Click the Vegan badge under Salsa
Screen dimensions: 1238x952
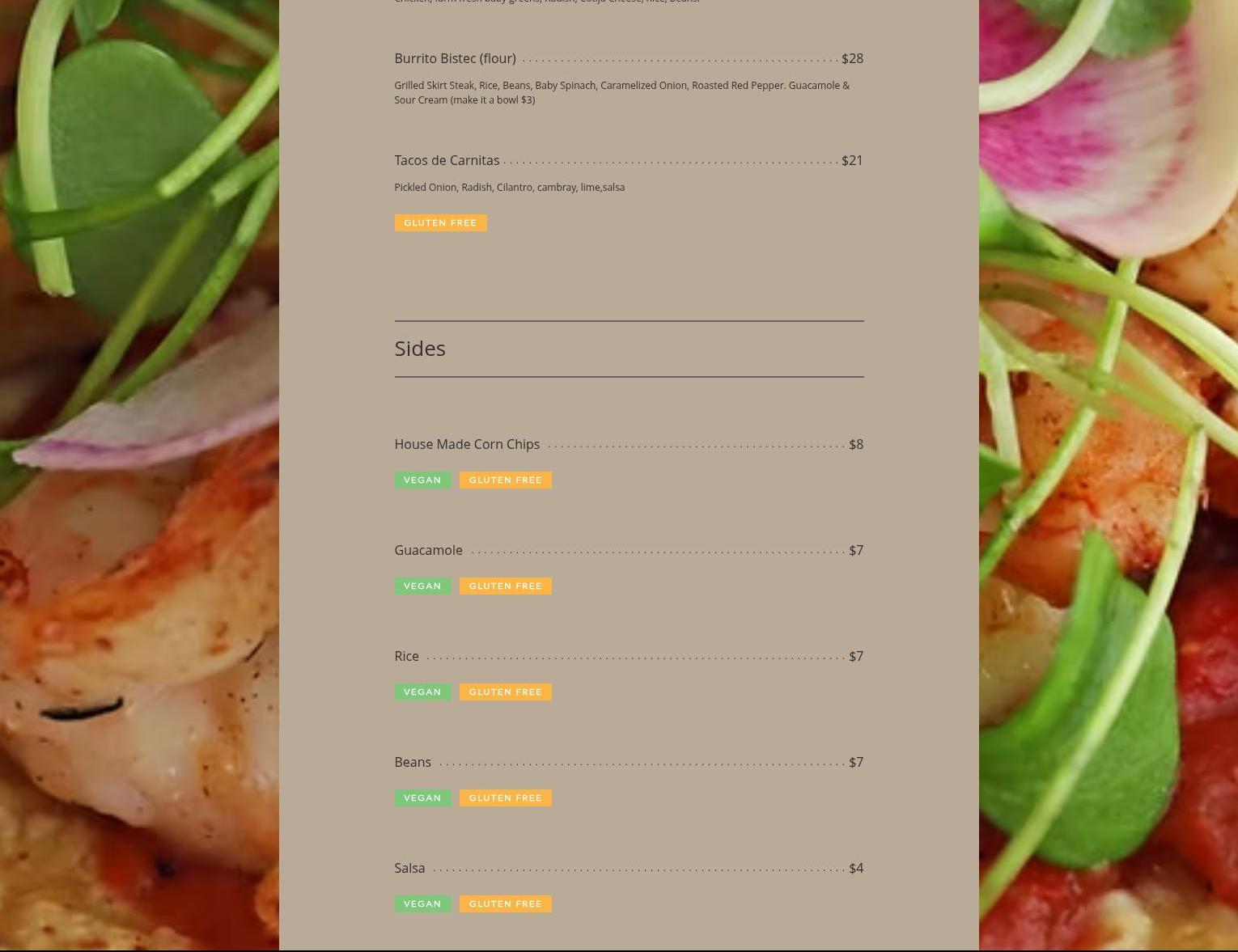[x=422, y=903]
